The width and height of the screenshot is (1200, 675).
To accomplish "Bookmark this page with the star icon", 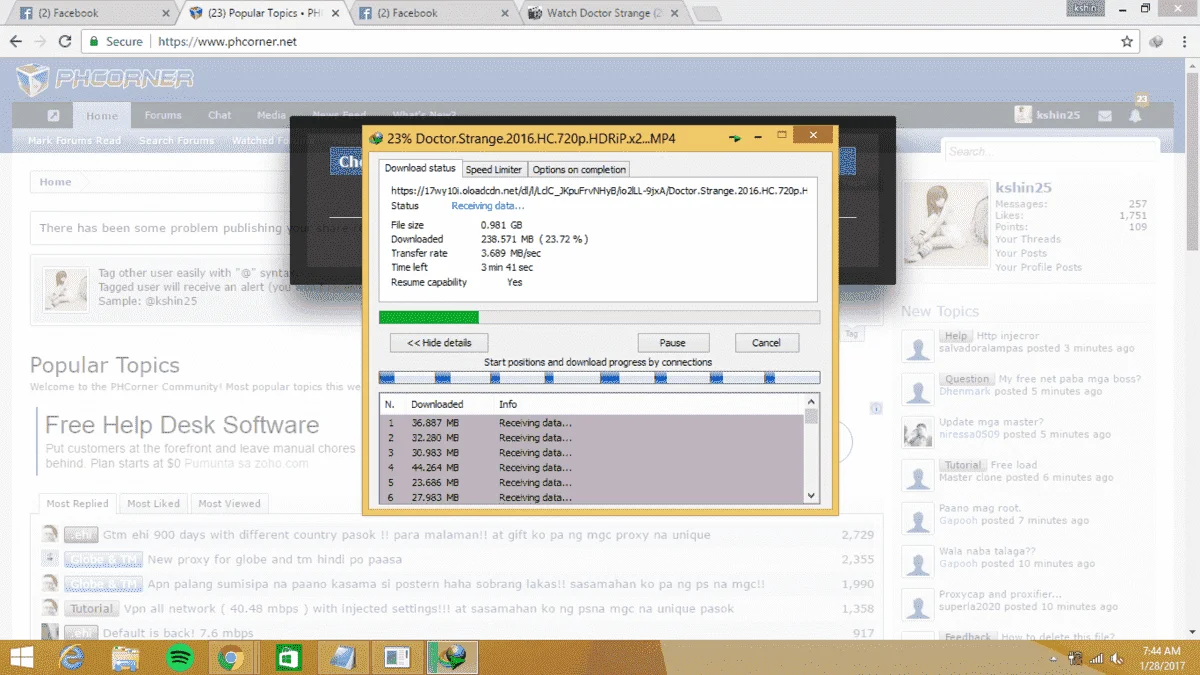I will 1127,42.
